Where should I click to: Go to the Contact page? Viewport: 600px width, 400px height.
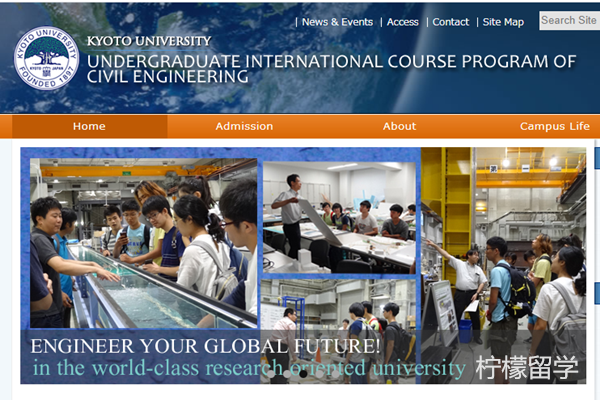[x=450, y=22]
